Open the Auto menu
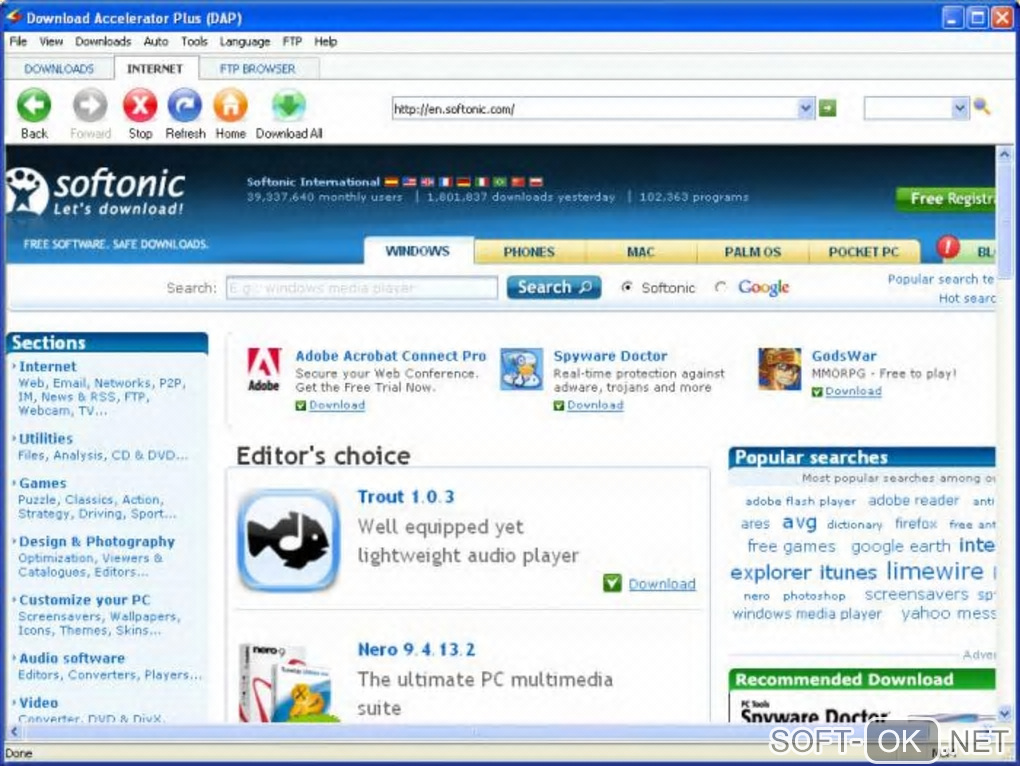This screenshot has height=766, width=1020. 155,42
